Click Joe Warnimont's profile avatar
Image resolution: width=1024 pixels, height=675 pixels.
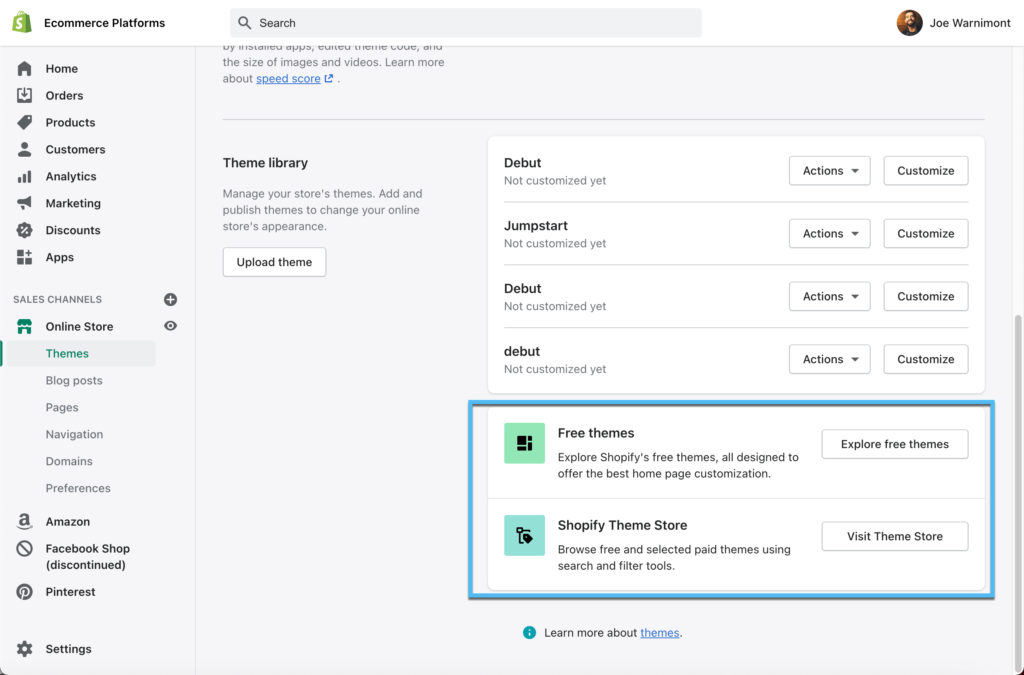click(909, 23)
